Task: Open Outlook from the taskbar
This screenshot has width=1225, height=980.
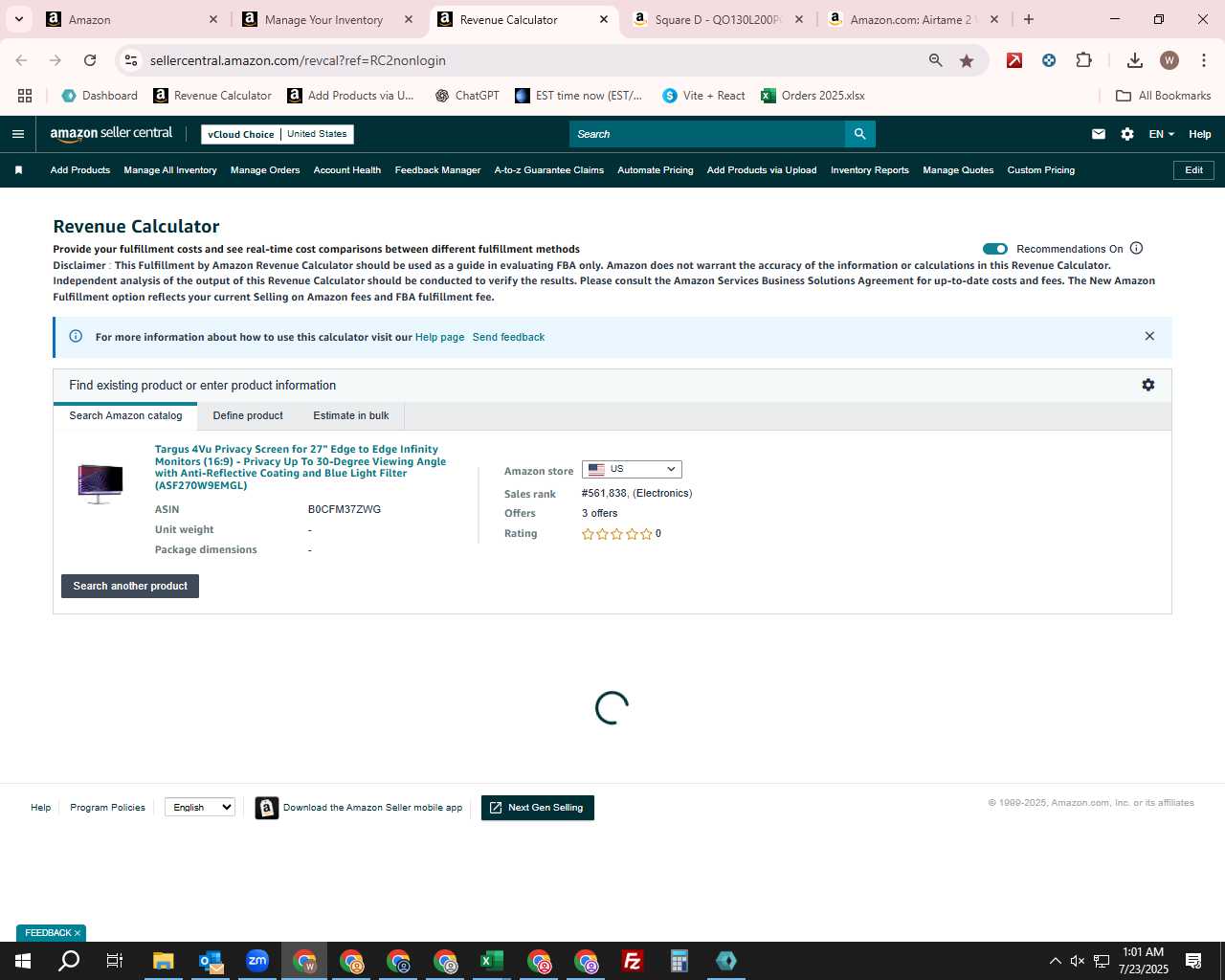Action: tap(211, 961)
